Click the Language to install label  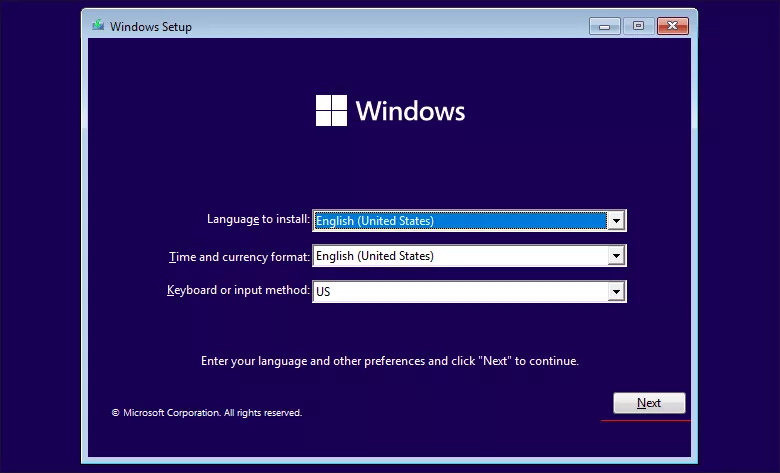pyautogui.click(x=258, y=219)
